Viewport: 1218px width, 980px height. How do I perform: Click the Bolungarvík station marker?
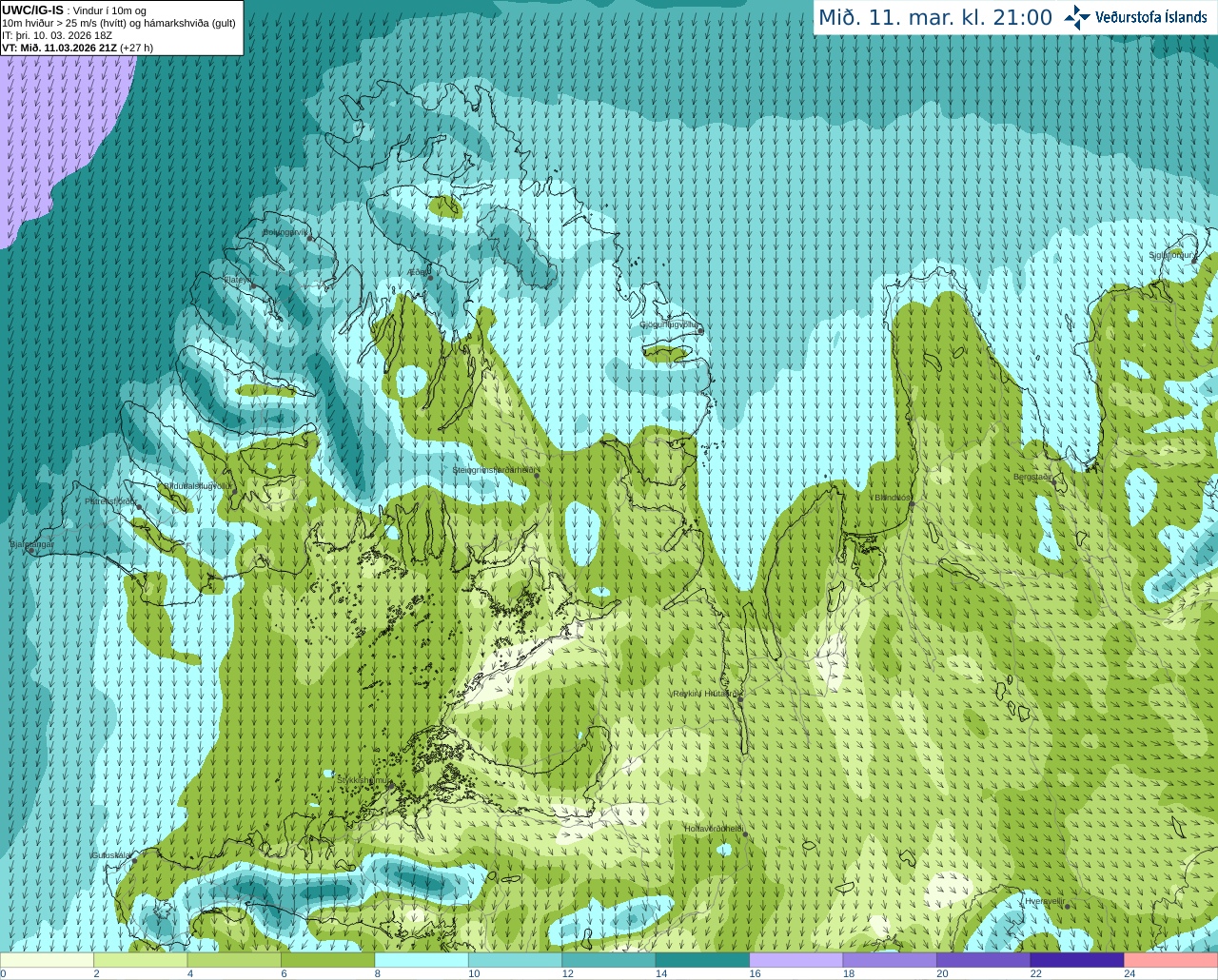click(x=310, y=238)
